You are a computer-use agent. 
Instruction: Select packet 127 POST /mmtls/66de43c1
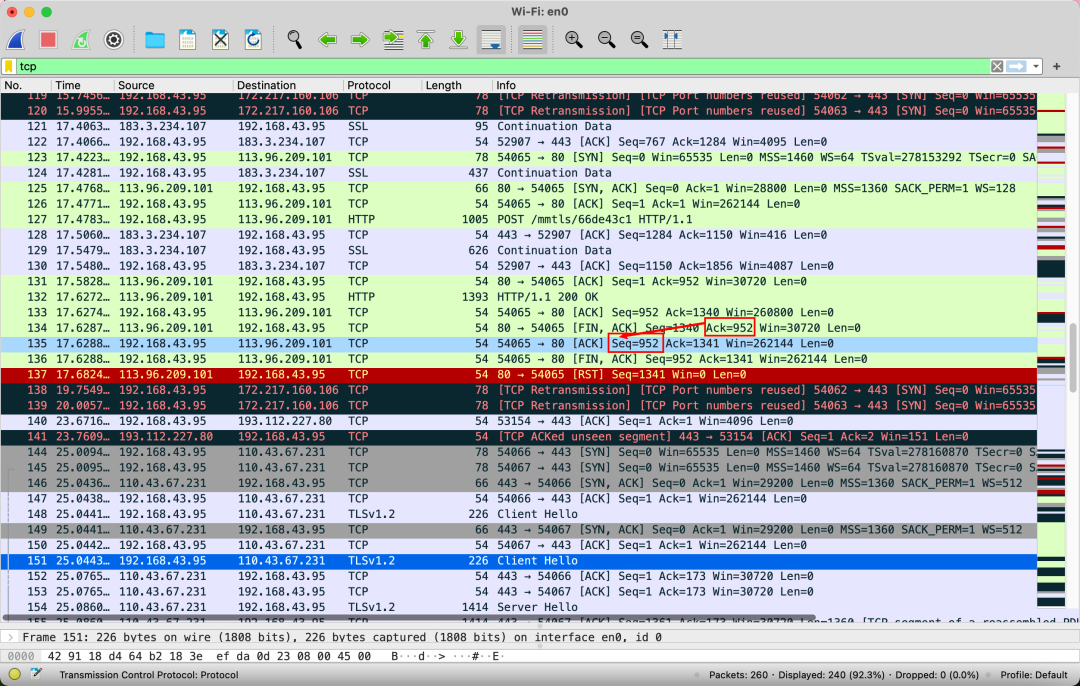519,220
